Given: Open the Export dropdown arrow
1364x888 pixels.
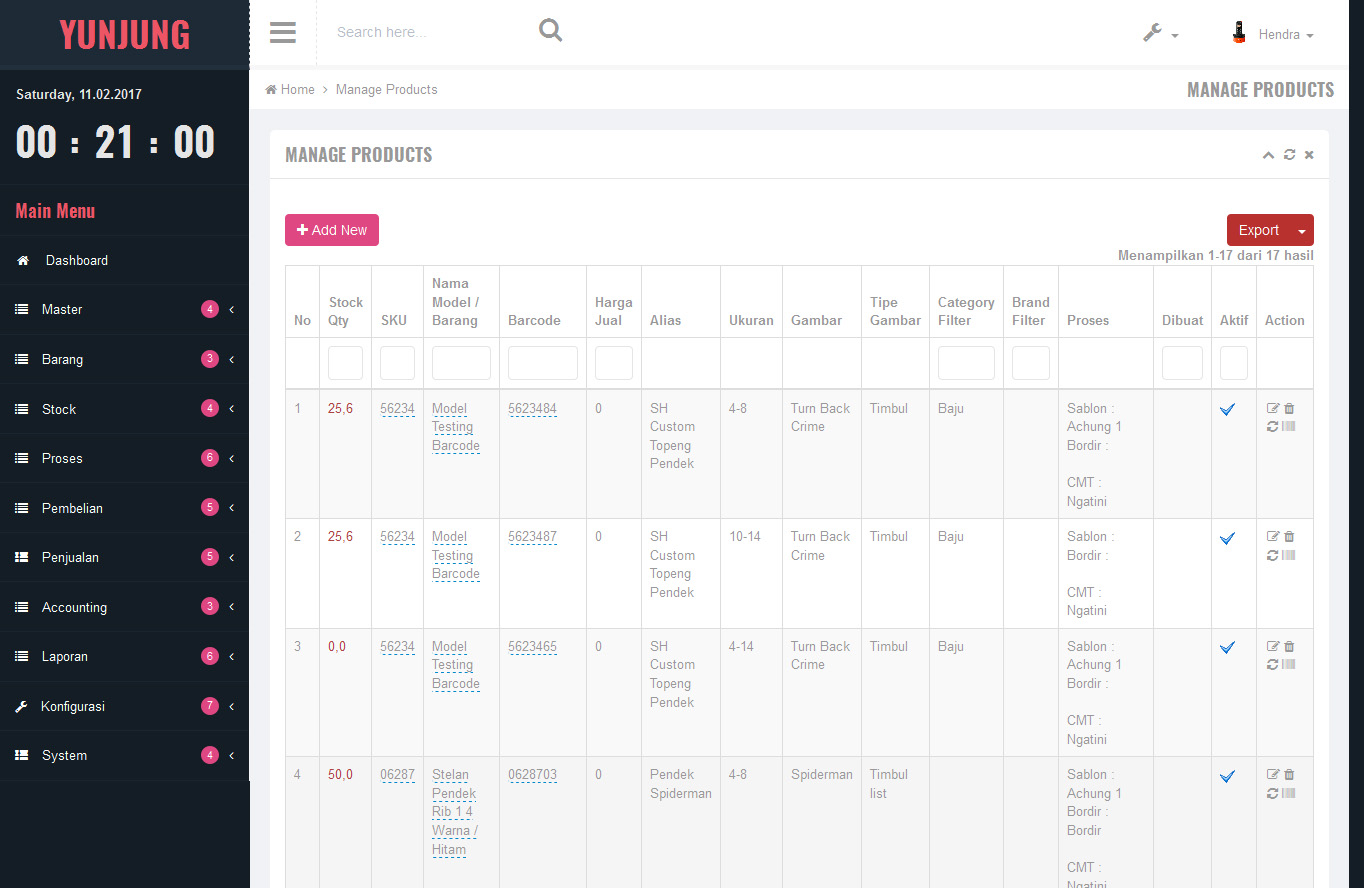Looking at the screenshot, I should pos(1301,231).
